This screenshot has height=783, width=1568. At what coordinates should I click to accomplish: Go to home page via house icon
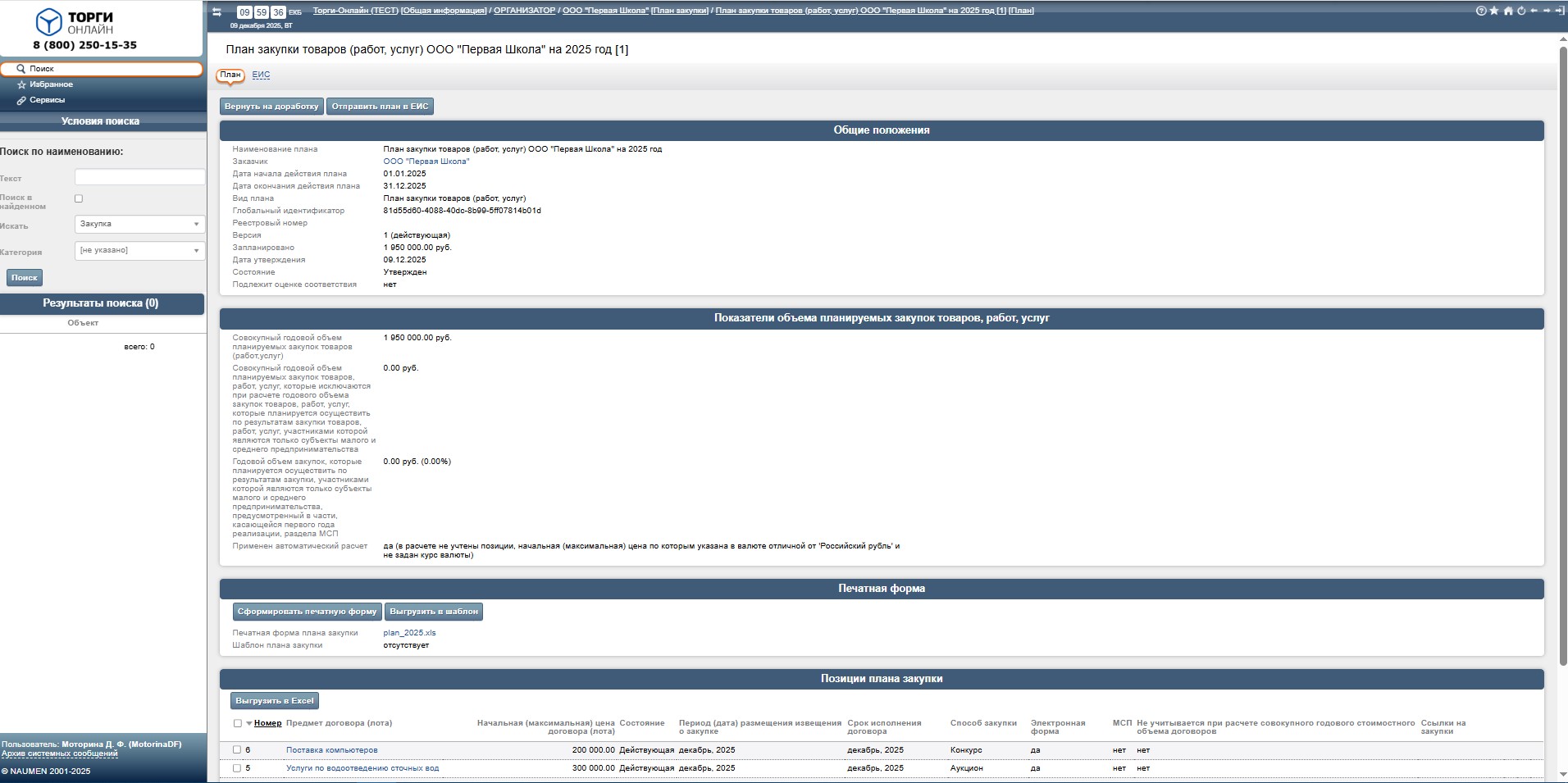[x=1507, y=11]
